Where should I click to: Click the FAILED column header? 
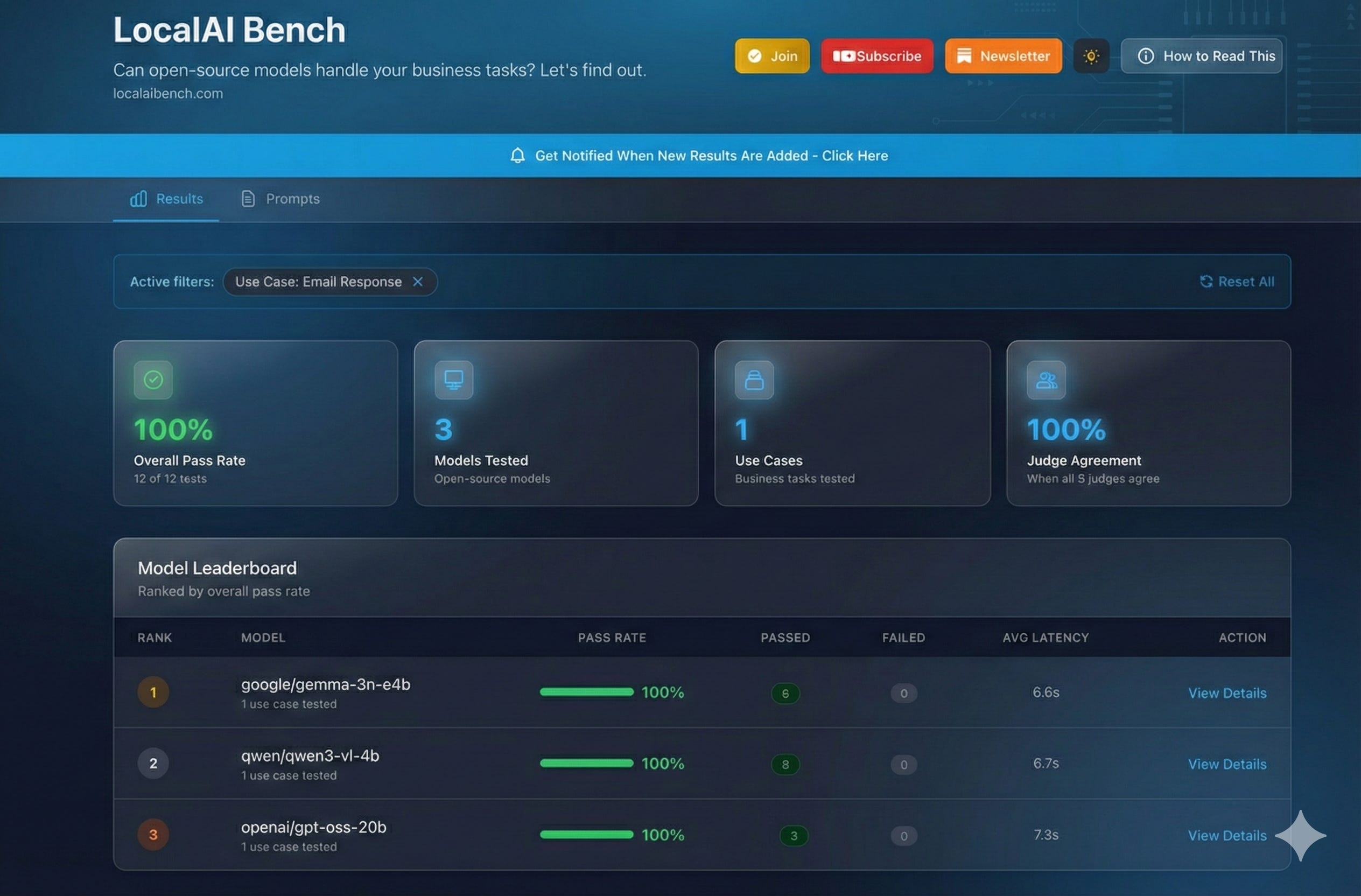click(x=903, y=638)
